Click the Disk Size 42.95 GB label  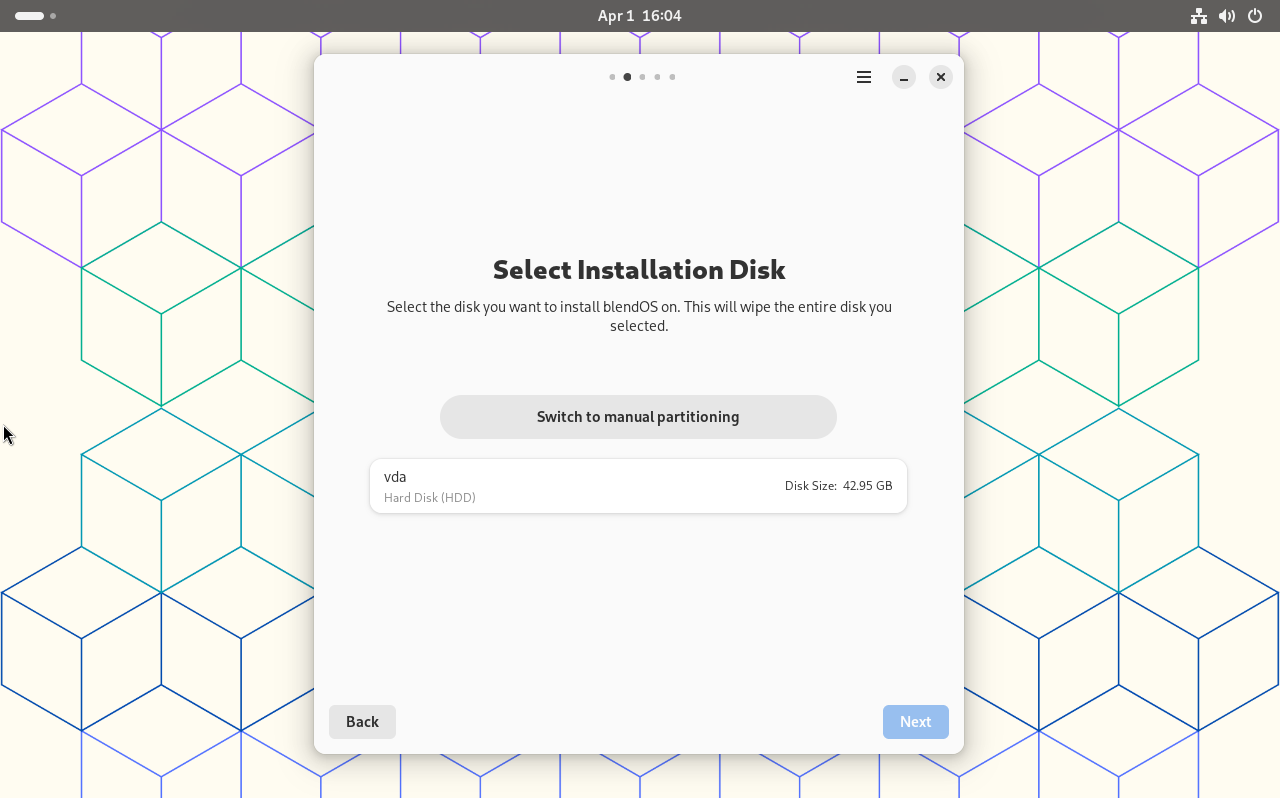coord(838,486)
